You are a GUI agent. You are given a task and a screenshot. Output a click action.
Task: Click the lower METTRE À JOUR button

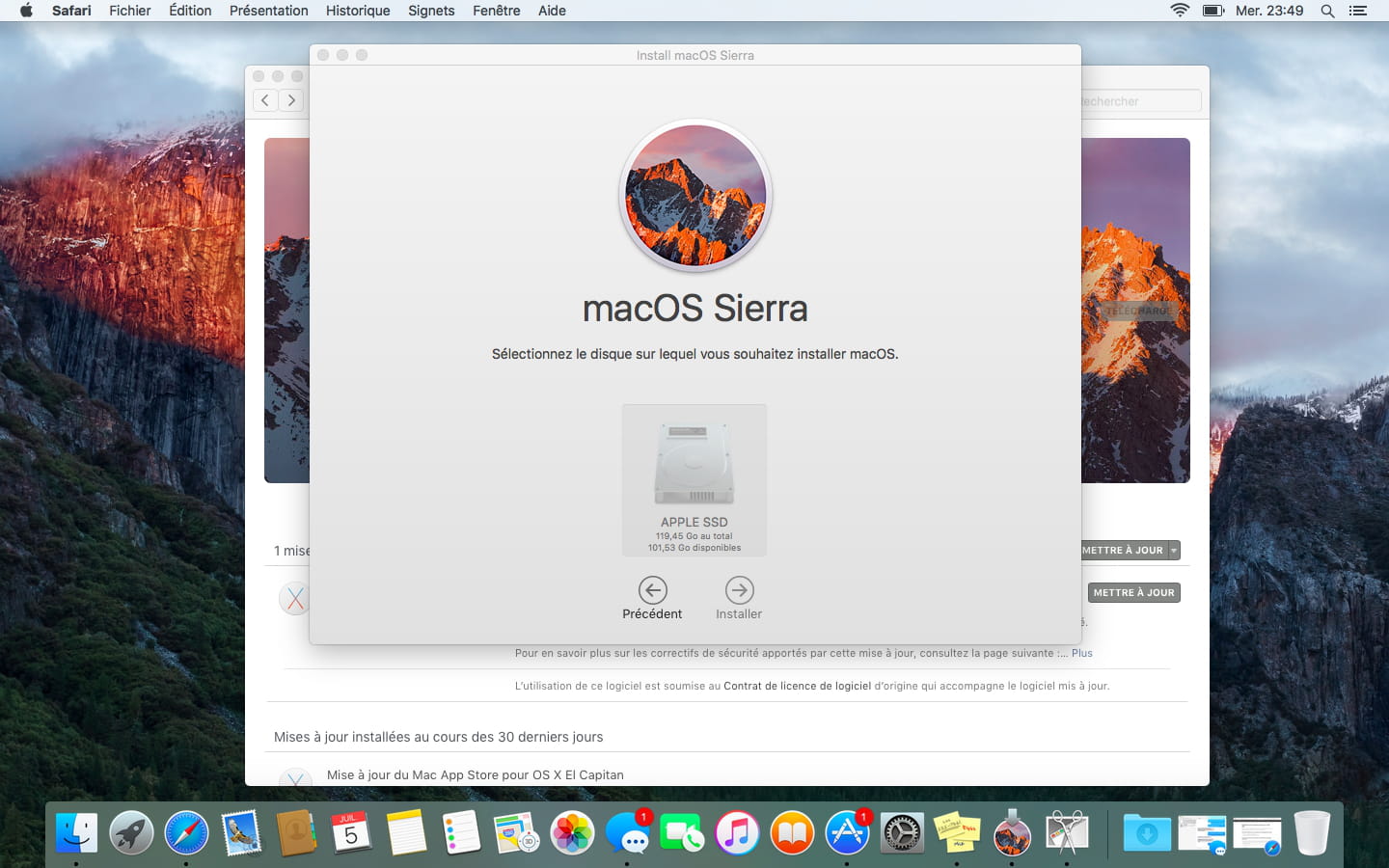coord(1134,592)
